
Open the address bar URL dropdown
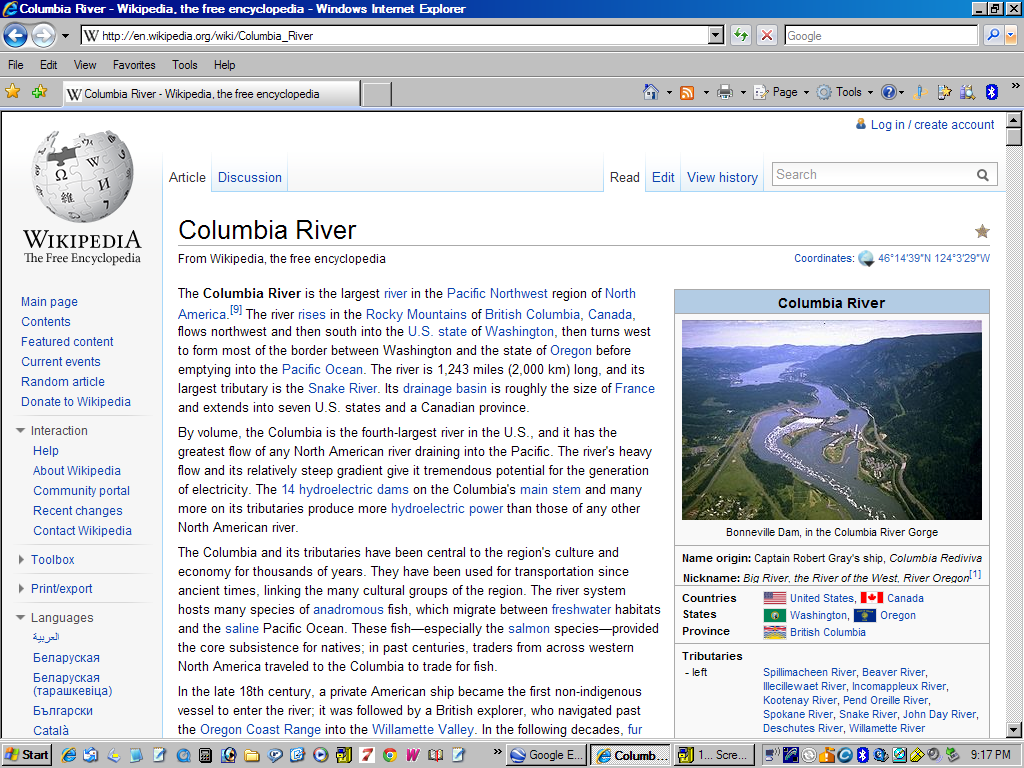coord(716,35)
